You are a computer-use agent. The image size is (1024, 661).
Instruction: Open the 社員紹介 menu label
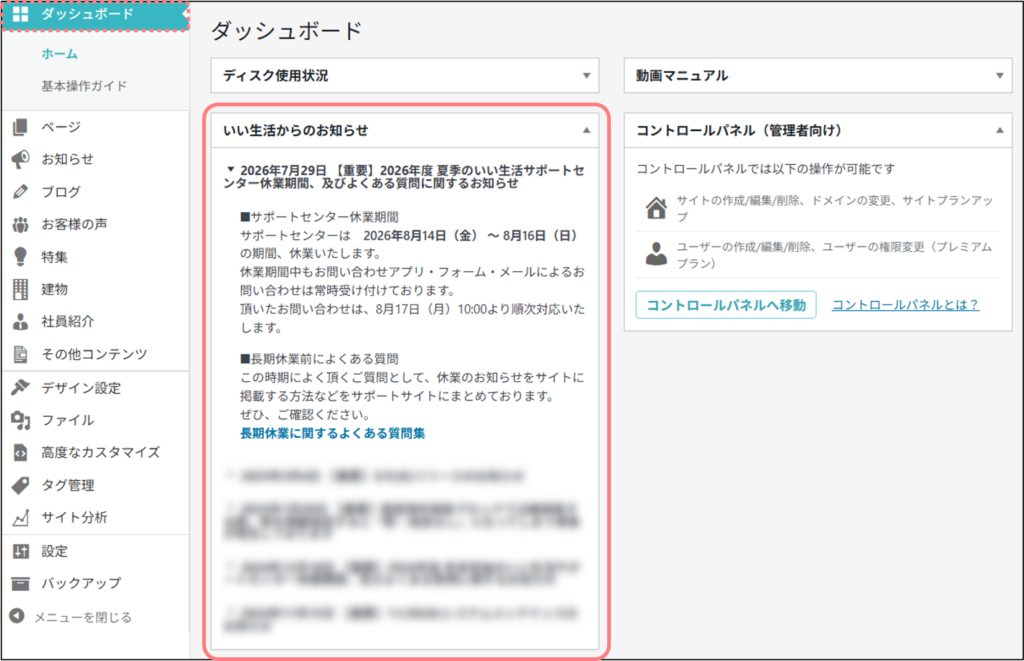68,321
